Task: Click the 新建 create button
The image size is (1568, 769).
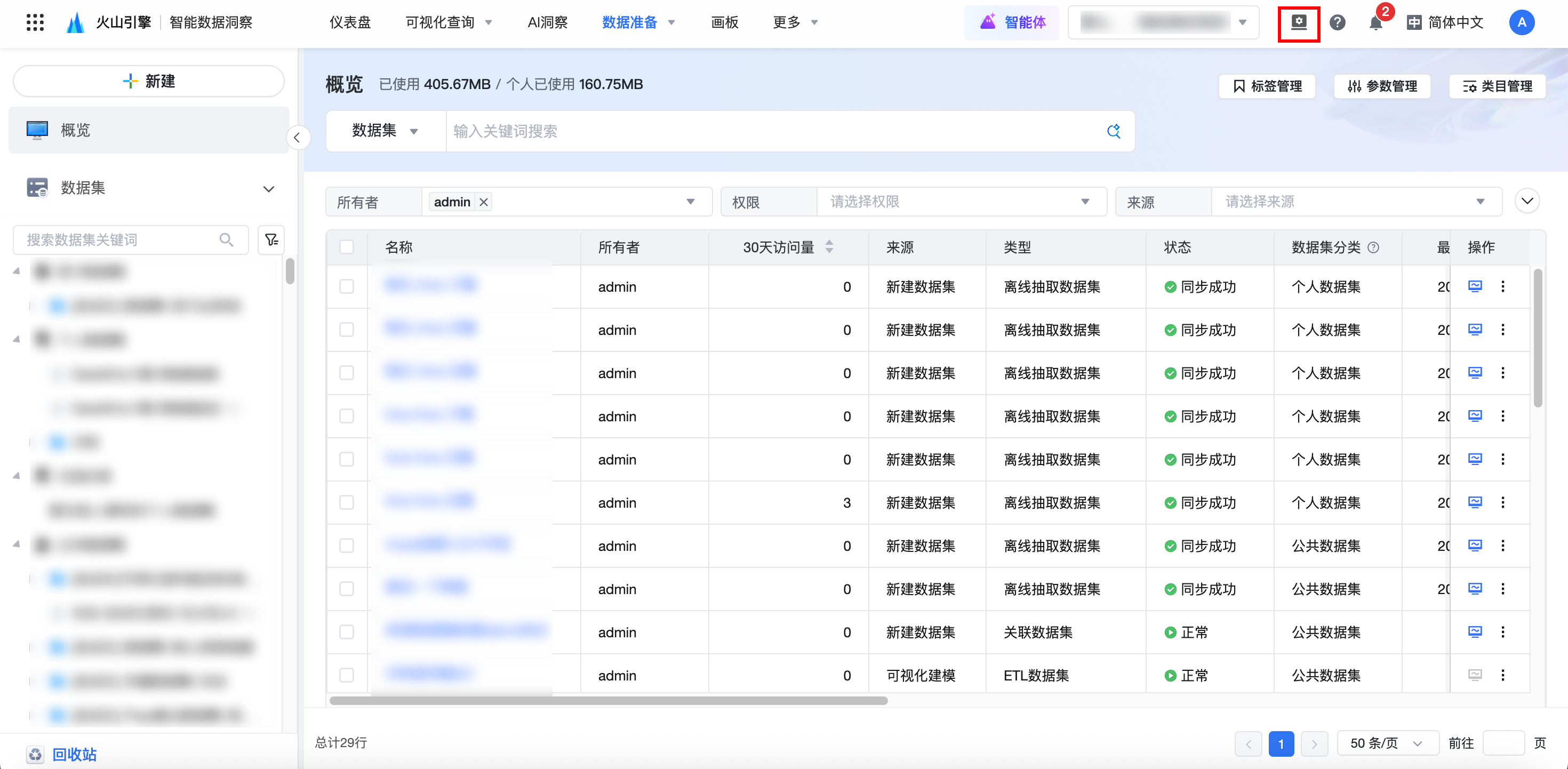Action: pos(149,81)
